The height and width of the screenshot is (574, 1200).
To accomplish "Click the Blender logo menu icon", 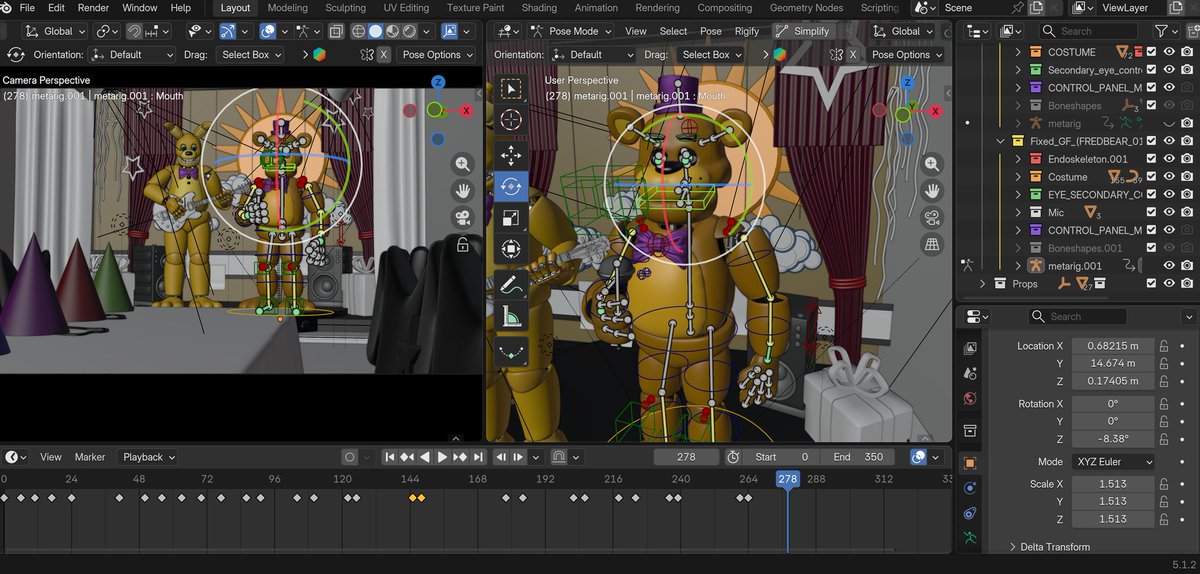I will 7,7.
